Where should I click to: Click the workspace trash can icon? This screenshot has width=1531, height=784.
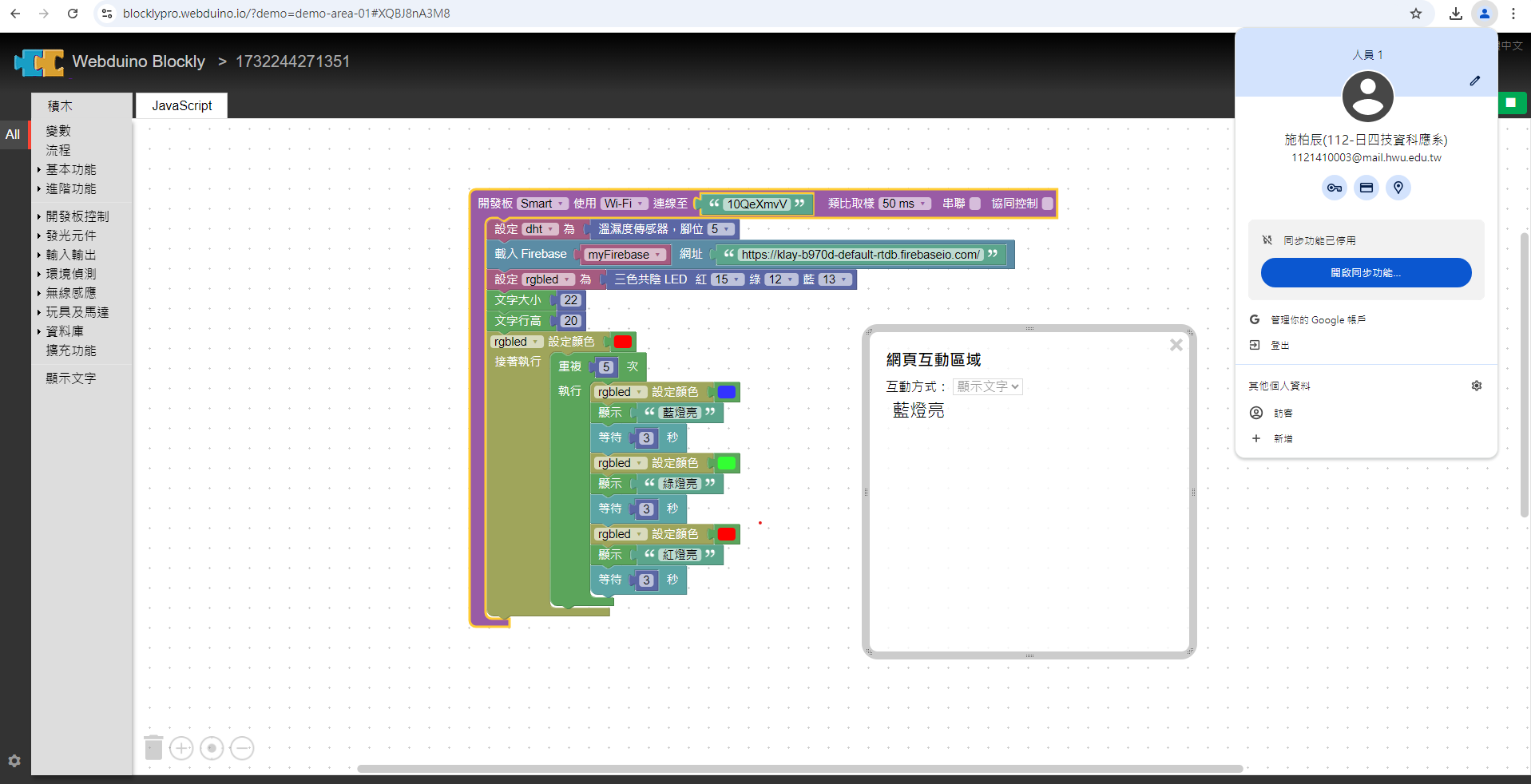click(153, 747)
